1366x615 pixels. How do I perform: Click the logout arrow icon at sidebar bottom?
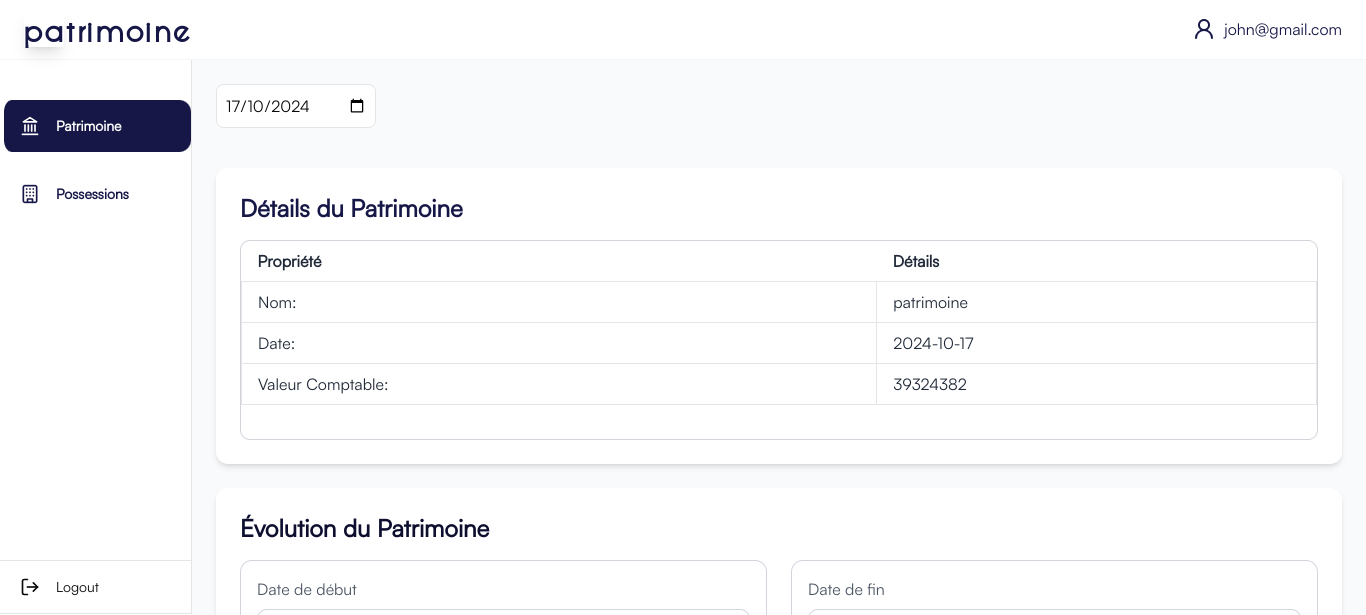(30, 587)
